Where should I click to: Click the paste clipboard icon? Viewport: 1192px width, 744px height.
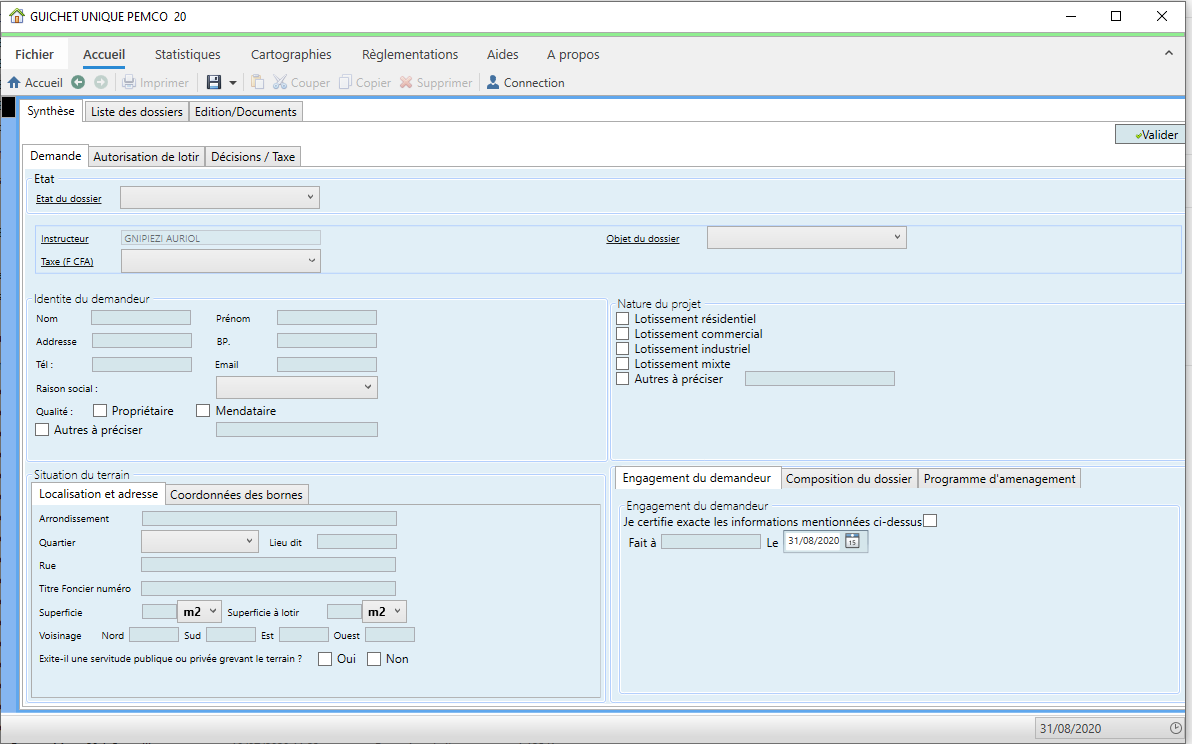pyautogui.click(x=258, y=82)
